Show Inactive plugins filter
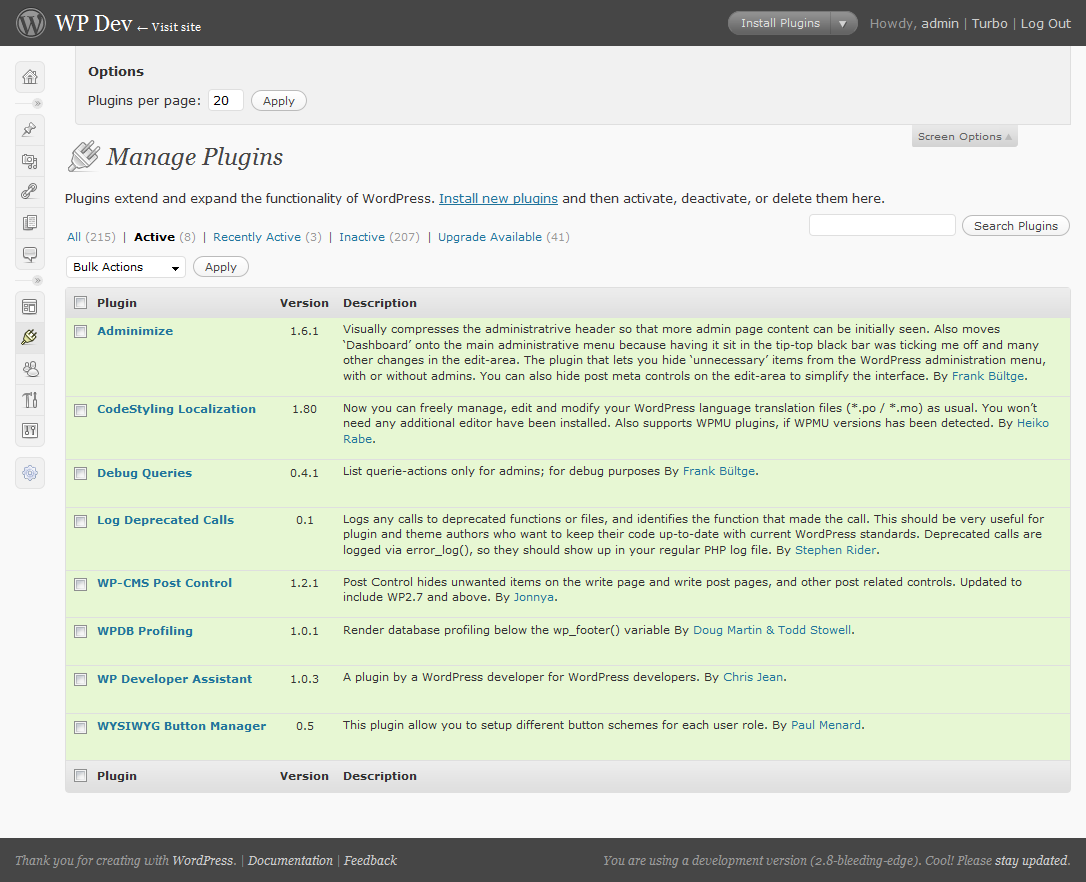The height and width of the screenshot is (882, 1086). coord(362,237)
